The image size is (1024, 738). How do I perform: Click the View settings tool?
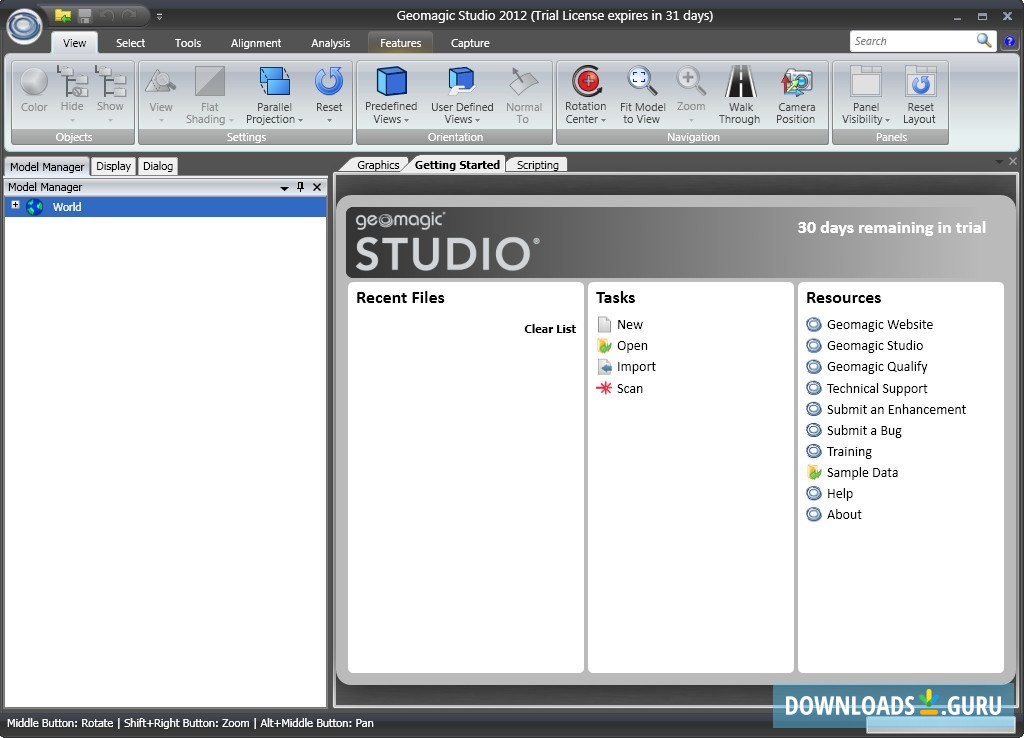point(161,95)
